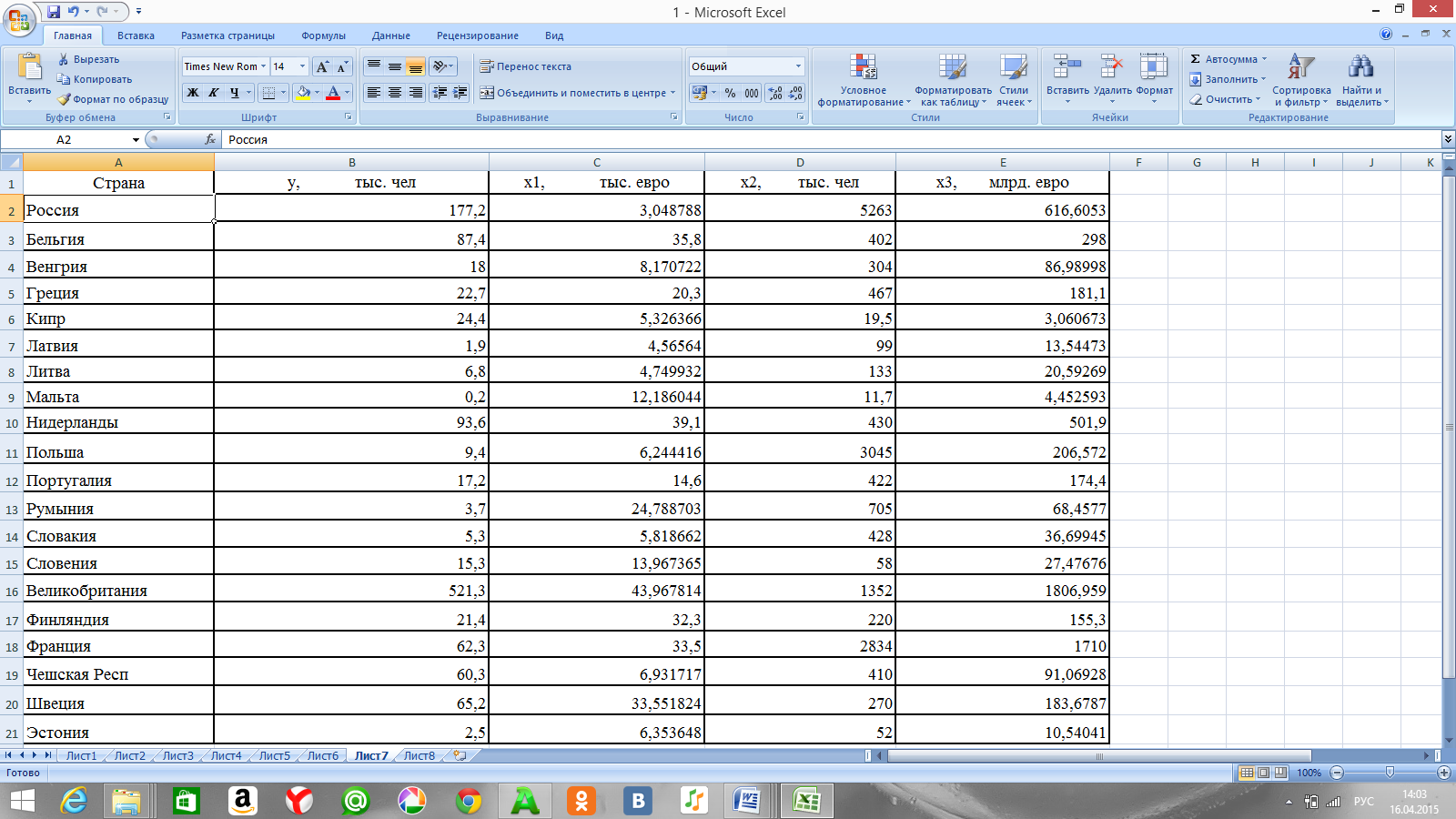1456x819 pixels.
Task: Toggle Wrap Text (Перенос текста)
Action: (x=525, y=66)
